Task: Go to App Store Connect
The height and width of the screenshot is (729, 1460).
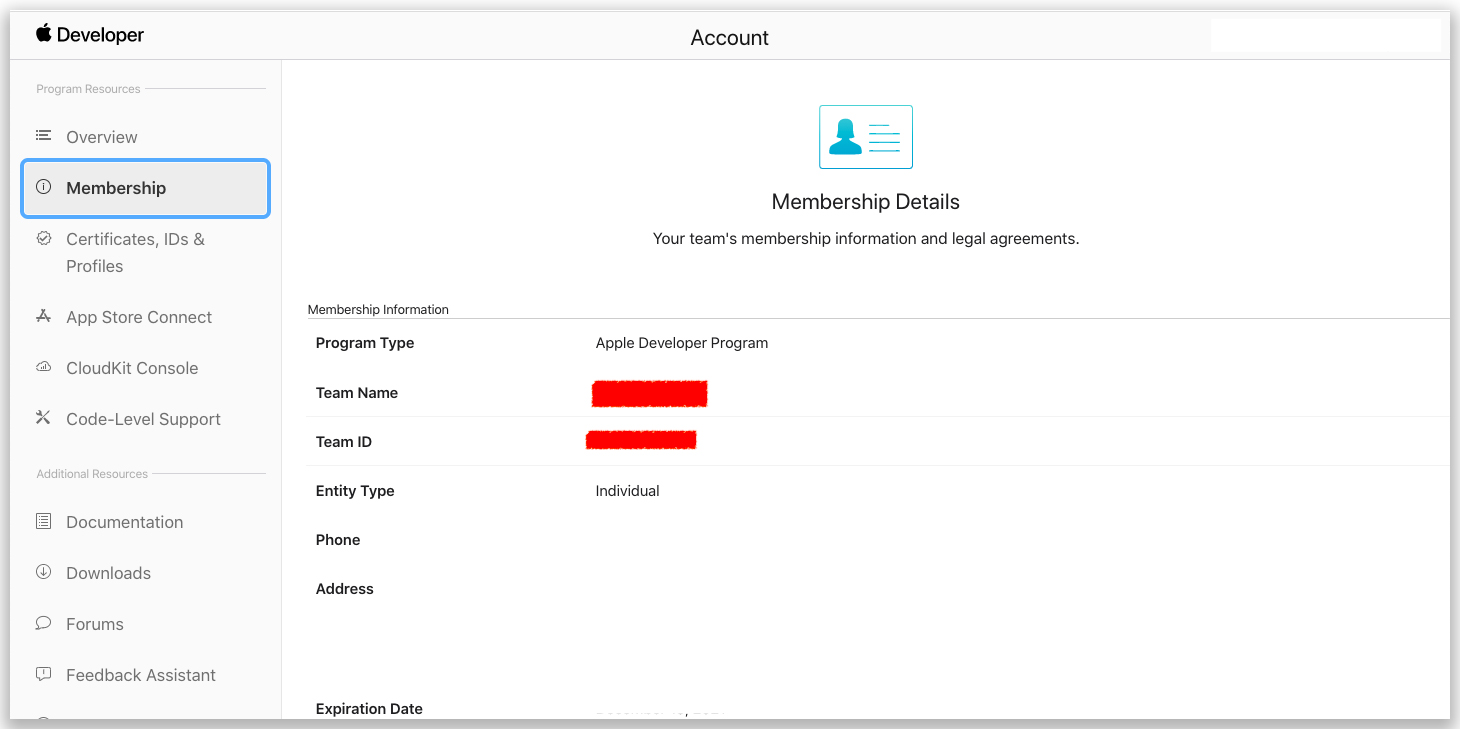Action: [x=139, y=317]
